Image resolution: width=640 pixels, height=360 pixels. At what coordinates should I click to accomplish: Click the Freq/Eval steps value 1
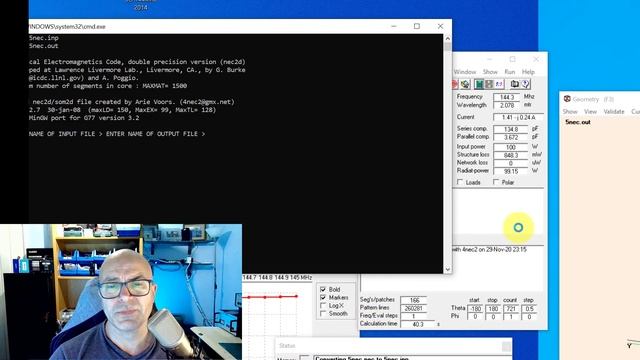point(413,316)
